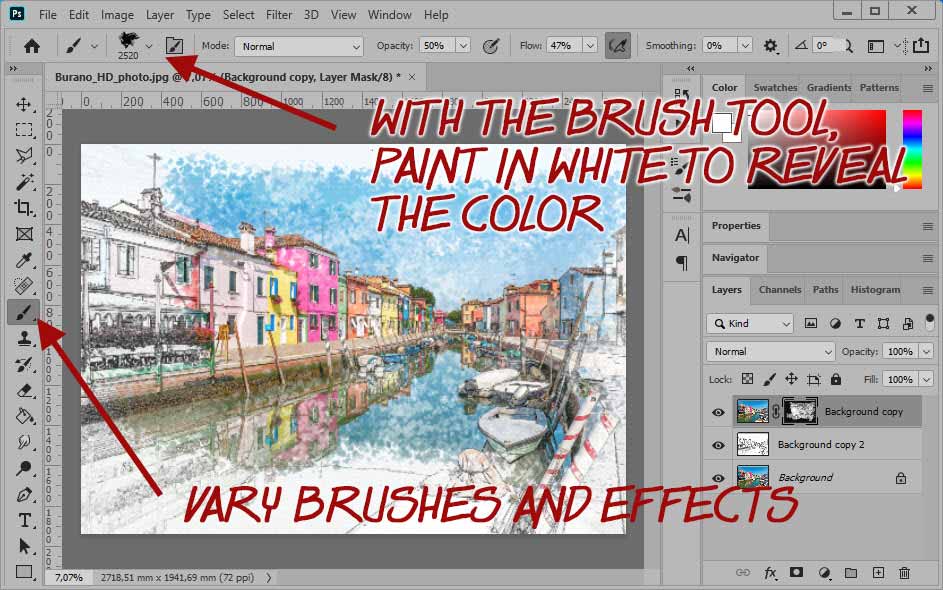Viewport: 943px width, 590px height.
Task: Open the Flow dropdown
Action: tap(590, 46)
